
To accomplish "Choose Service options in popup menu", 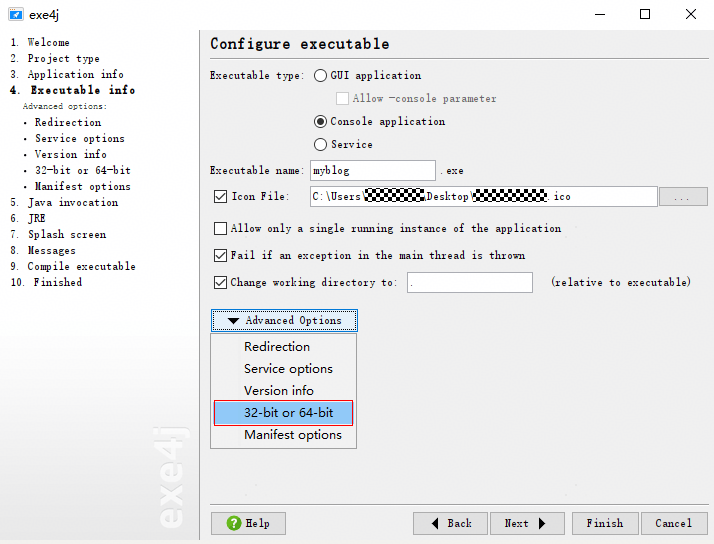I will click(284, 369).
